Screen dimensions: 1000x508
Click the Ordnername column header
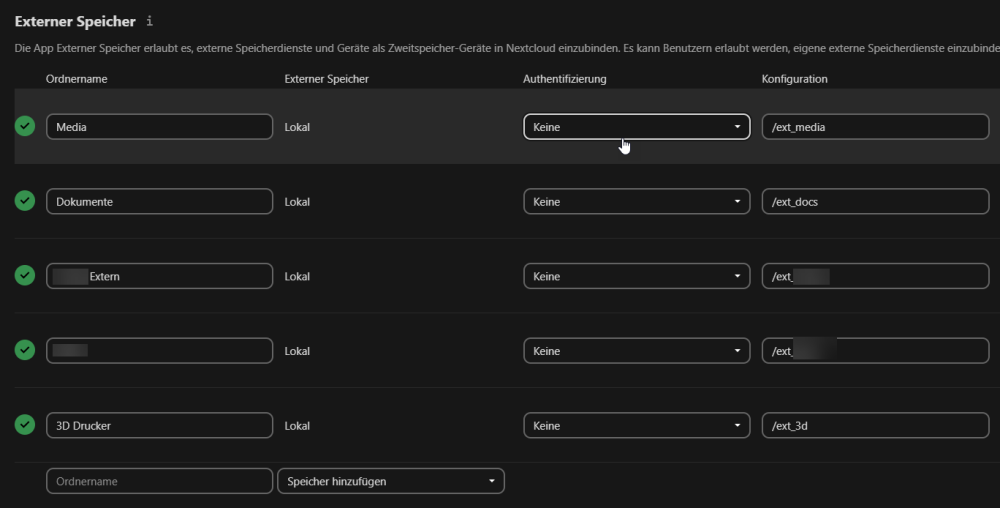point(77,79)
